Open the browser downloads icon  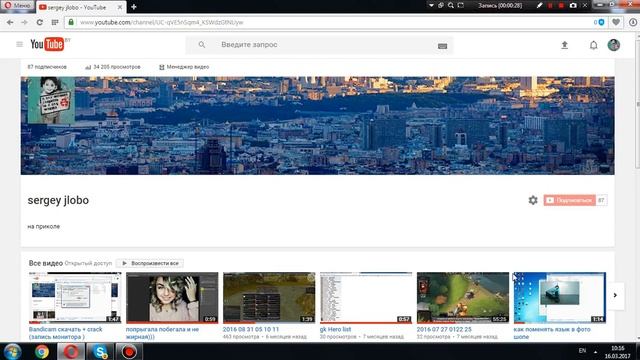point(632,22)
